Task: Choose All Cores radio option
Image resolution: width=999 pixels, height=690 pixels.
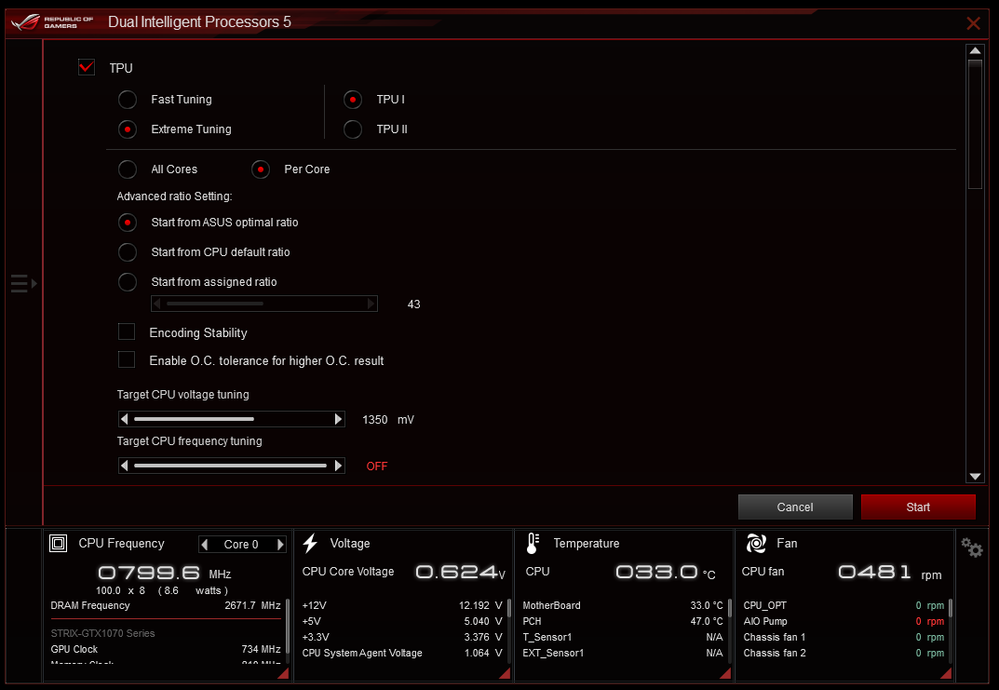Action: click(x=128, y=169)
